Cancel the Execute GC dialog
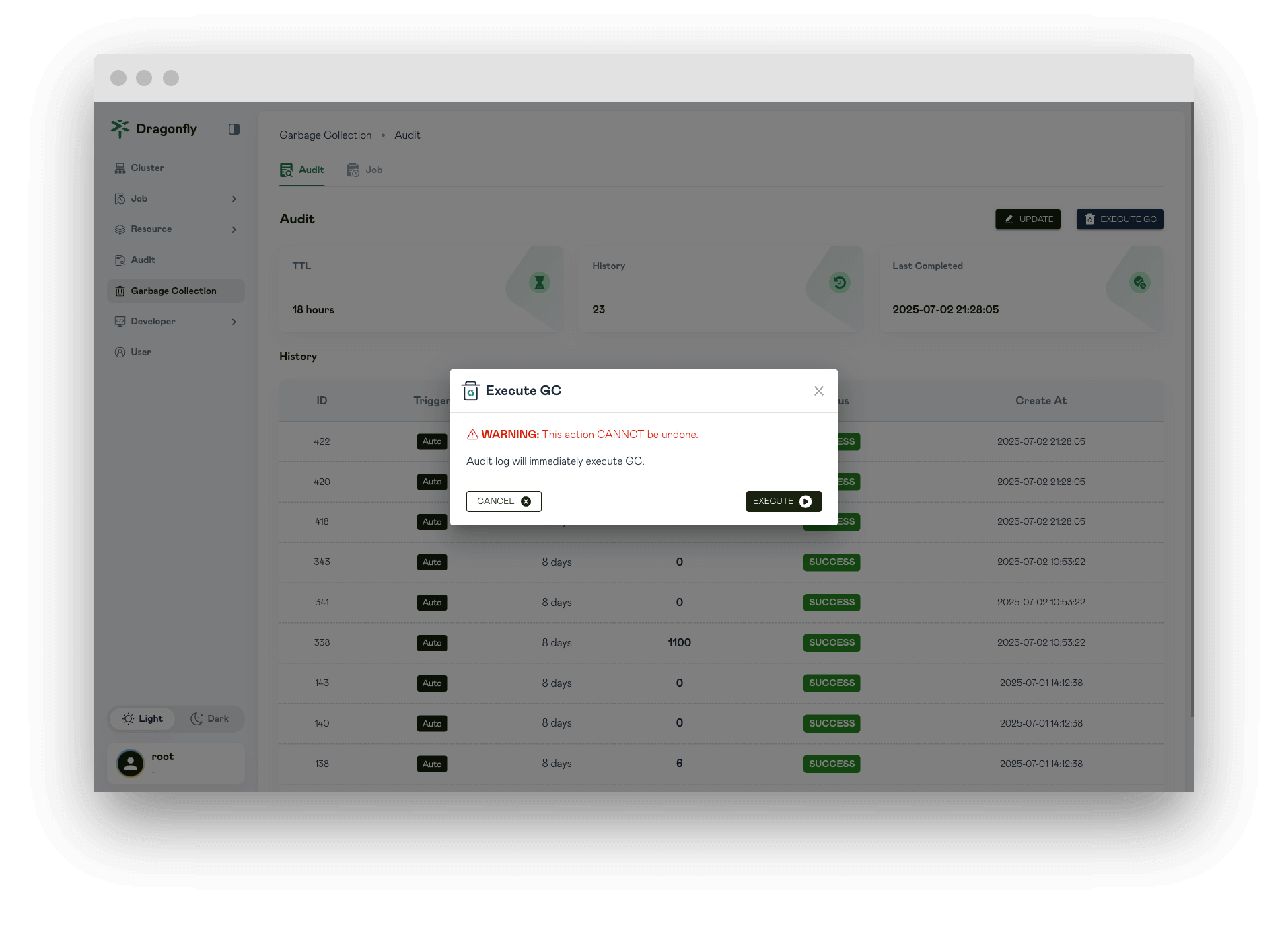This screenshot has height=927, width=1288. tap(503, 500)
